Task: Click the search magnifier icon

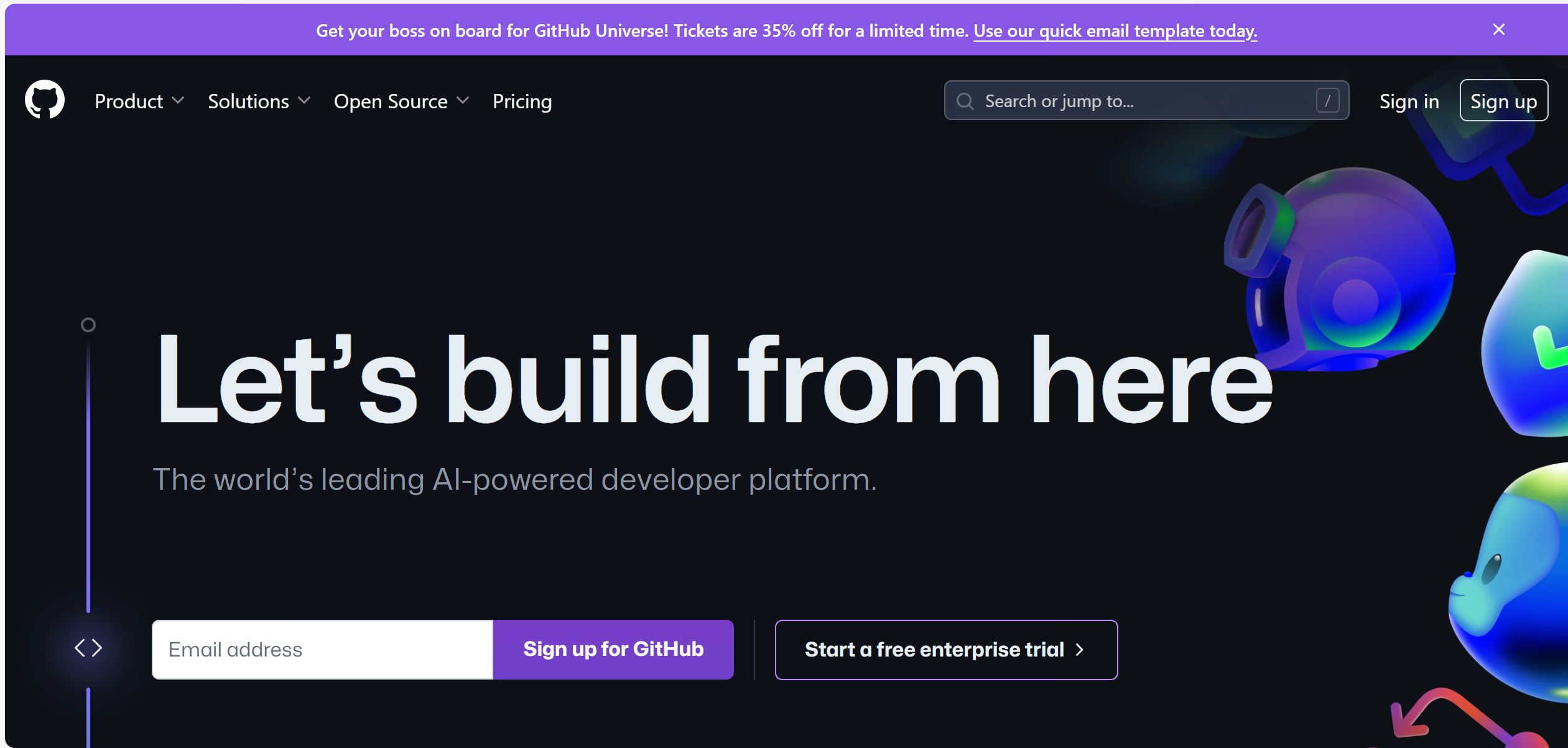Action: (x=965, y=101)
